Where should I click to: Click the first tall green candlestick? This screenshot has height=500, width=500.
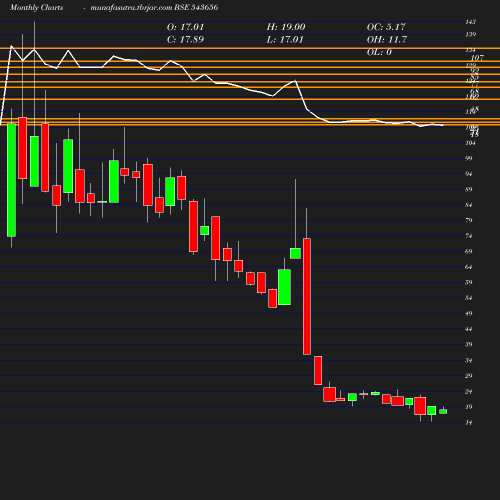coord(11,180)
